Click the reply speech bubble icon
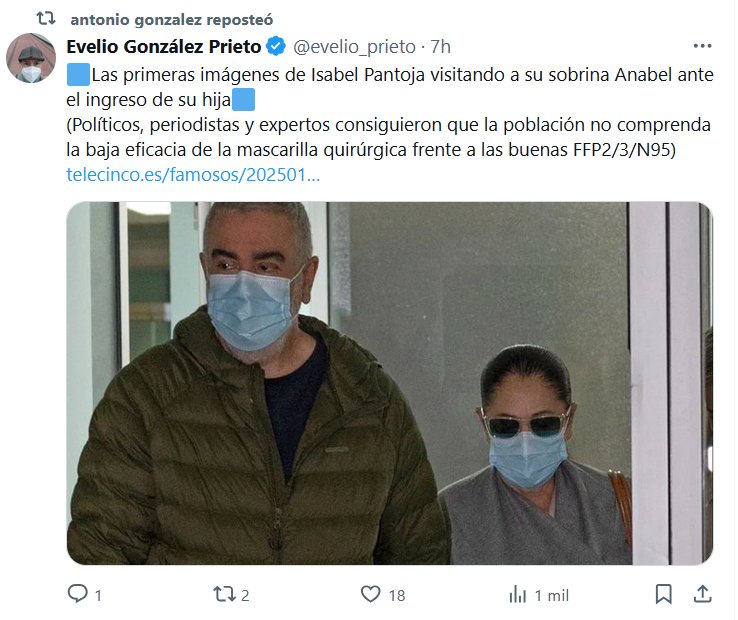Screen dimensions: 738x620 click(x=78, y=594)
